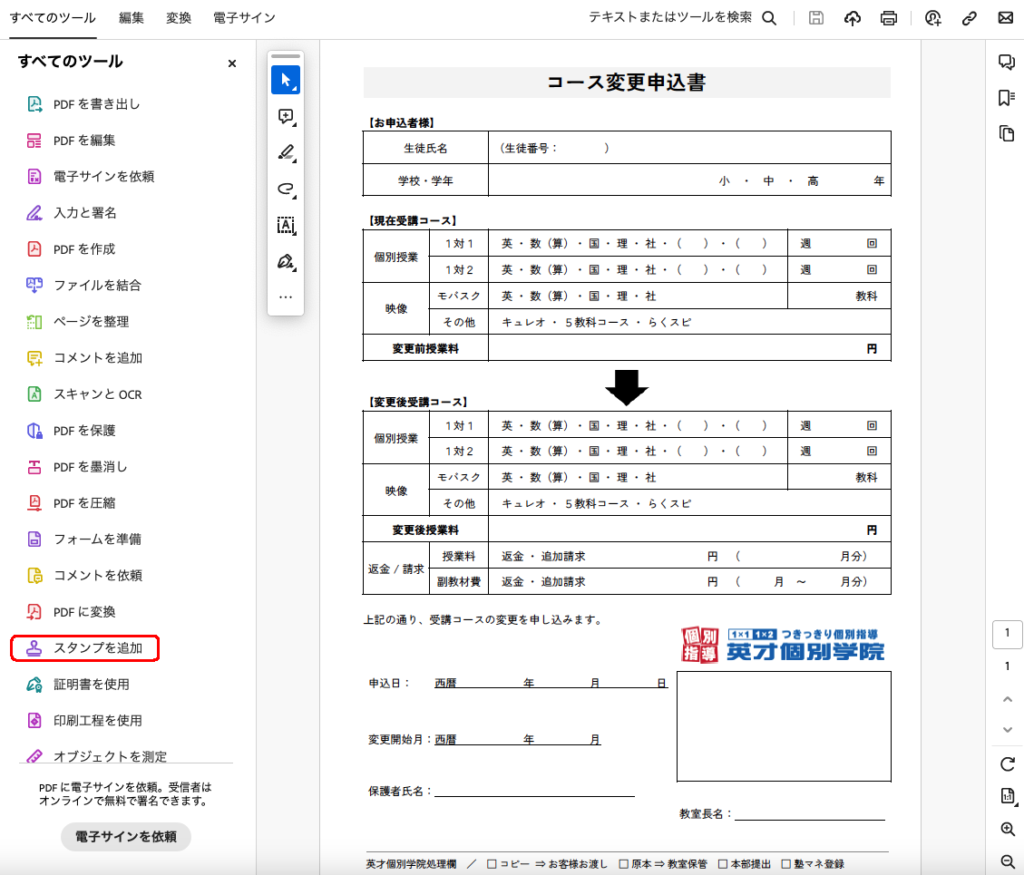Click the page number box showing 1
Image resolution: width=1024 pixels, height=875 pixels.
pyautogui.click(x=1007, y=633)
